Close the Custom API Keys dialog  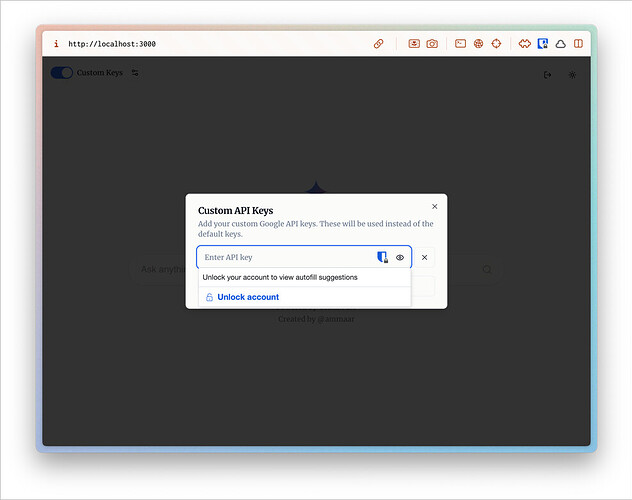pyautogui.click(x=434, y=206)
